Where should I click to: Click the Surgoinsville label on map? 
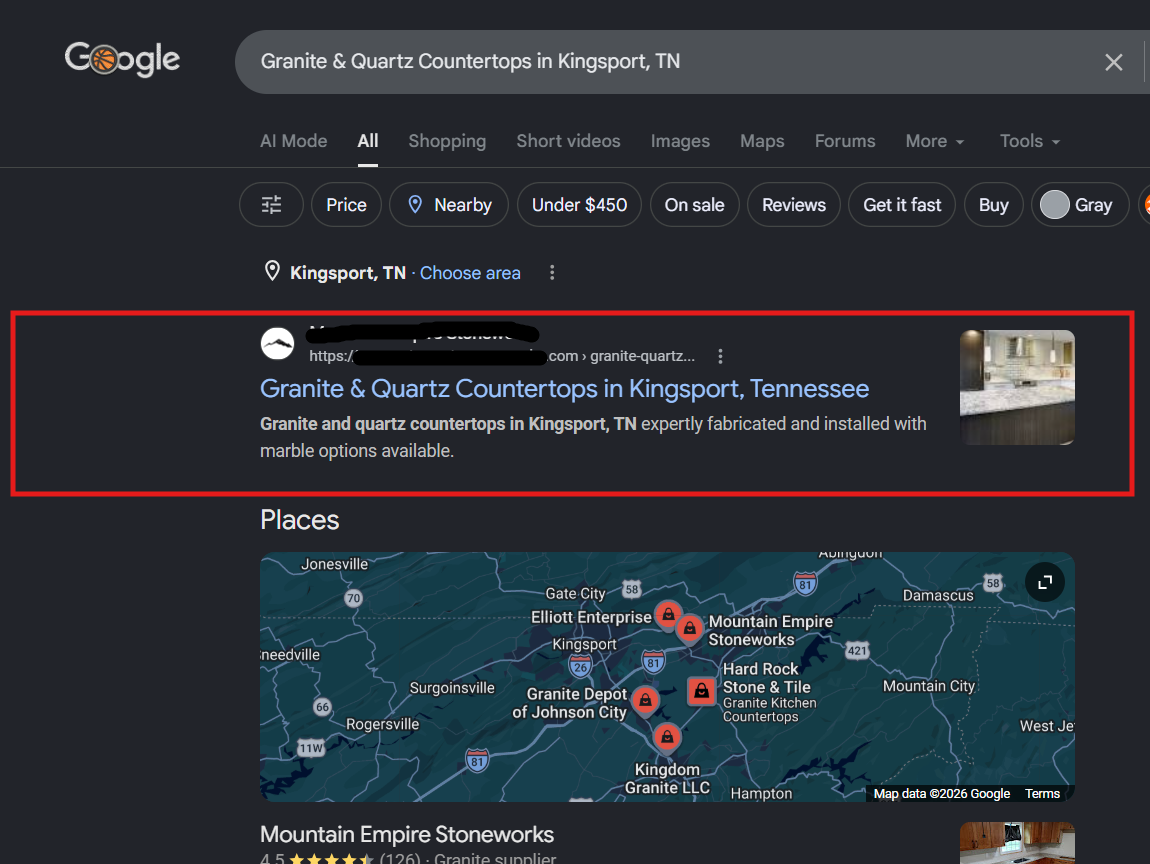point(452,688)
